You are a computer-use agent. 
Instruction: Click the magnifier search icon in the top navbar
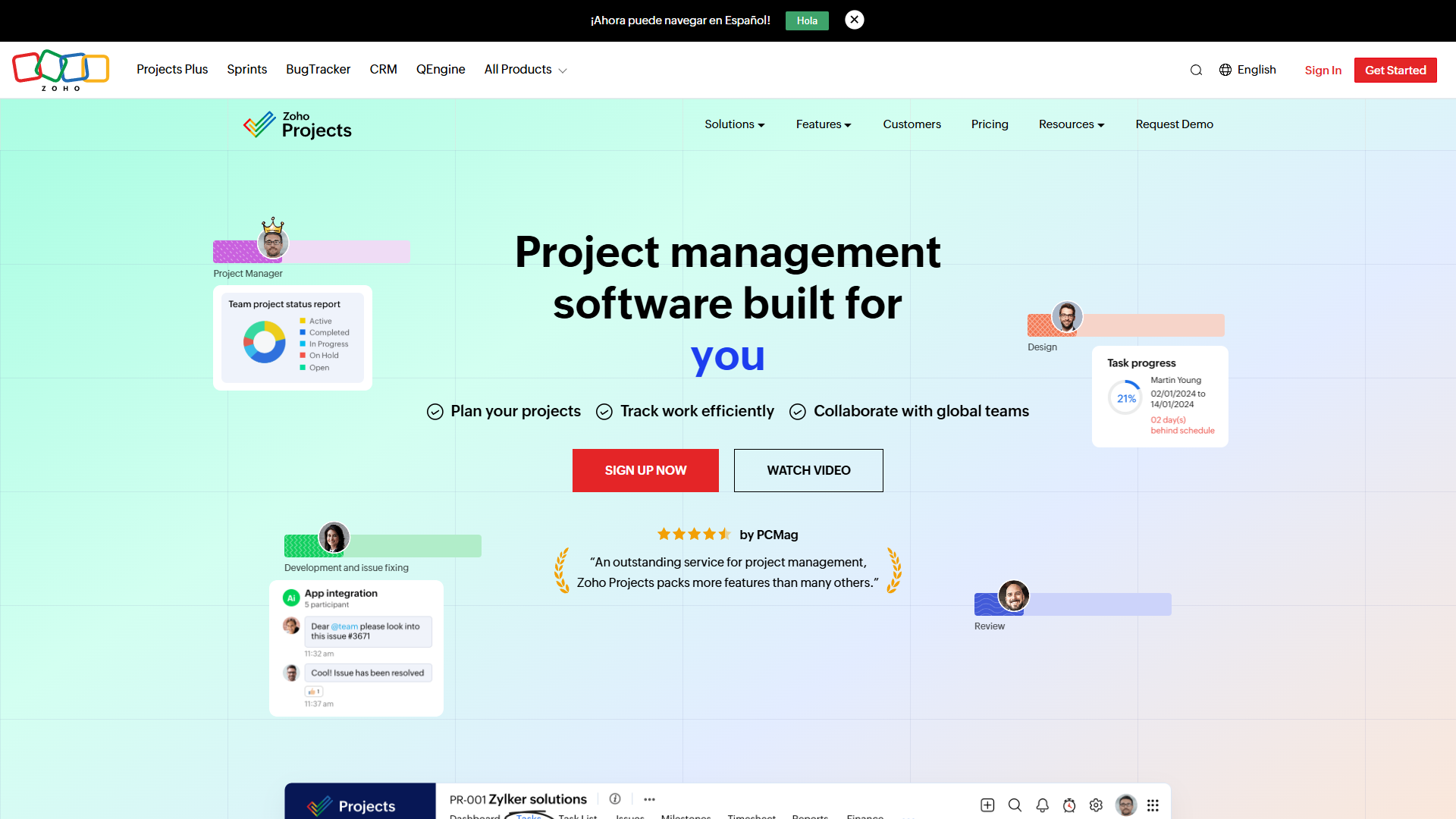click(x=1196, y=70)
